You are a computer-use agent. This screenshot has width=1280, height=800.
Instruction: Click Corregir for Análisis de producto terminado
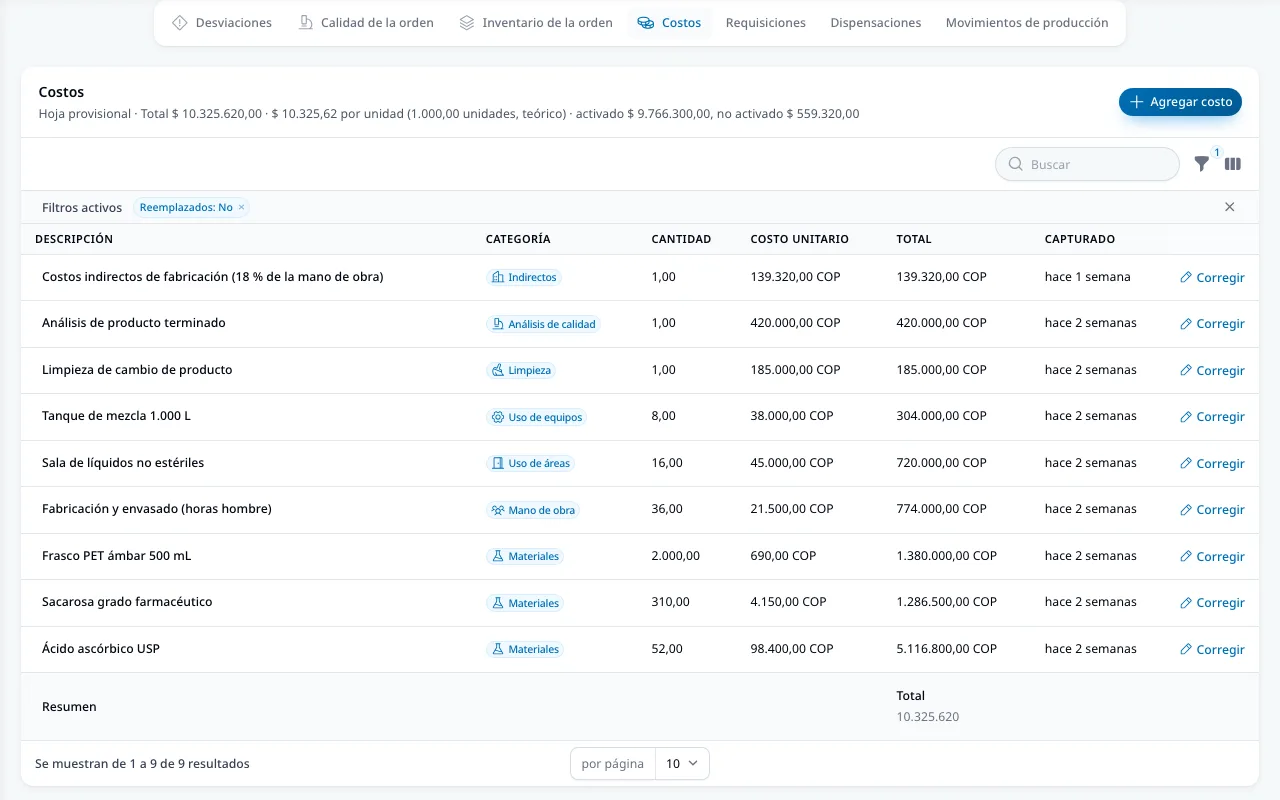click(1212, 324)
